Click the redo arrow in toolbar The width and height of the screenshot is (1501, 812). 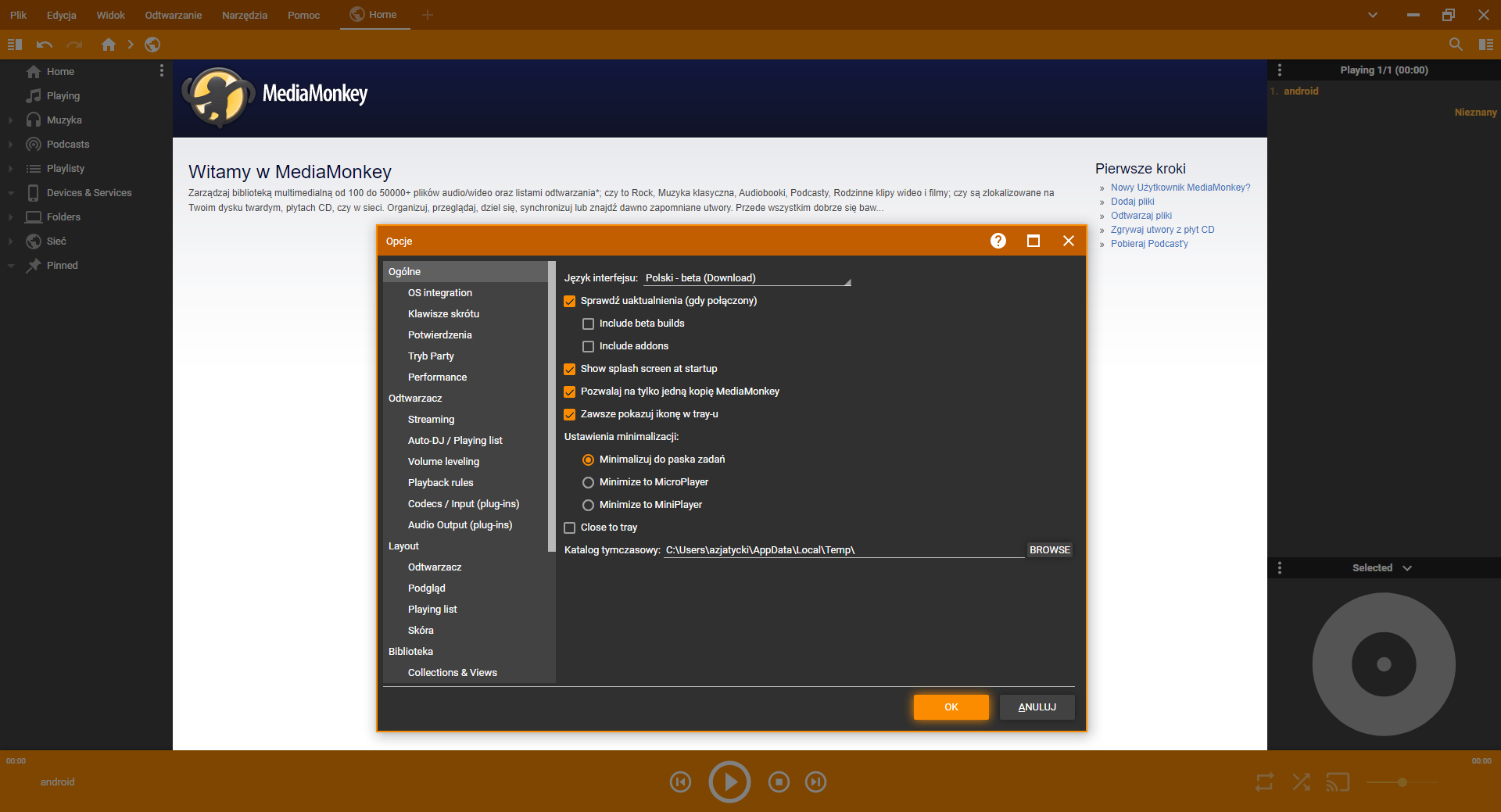[74, 45]
